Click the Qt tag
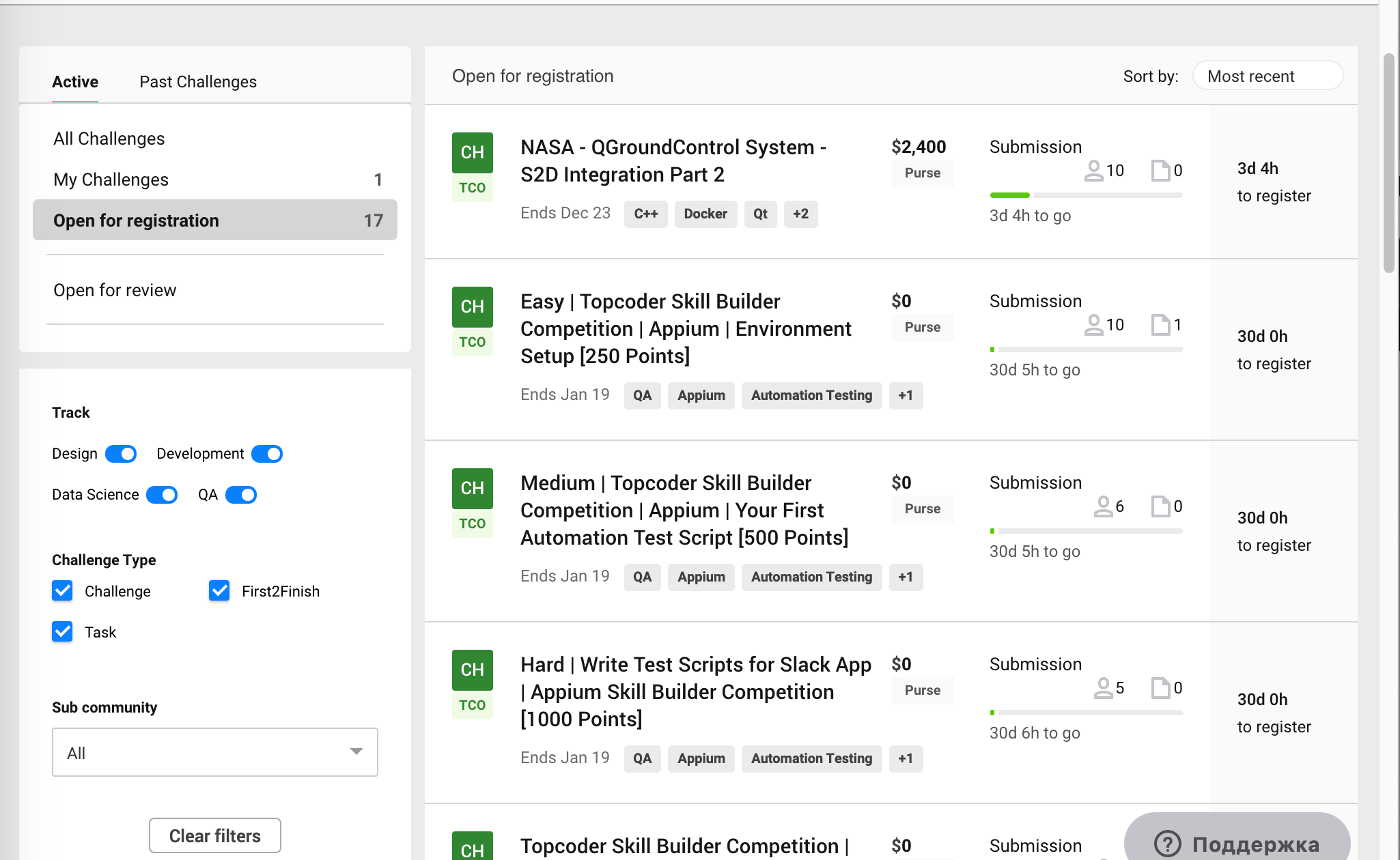This screenshot has width=1400, height=860. coord(760,214)
